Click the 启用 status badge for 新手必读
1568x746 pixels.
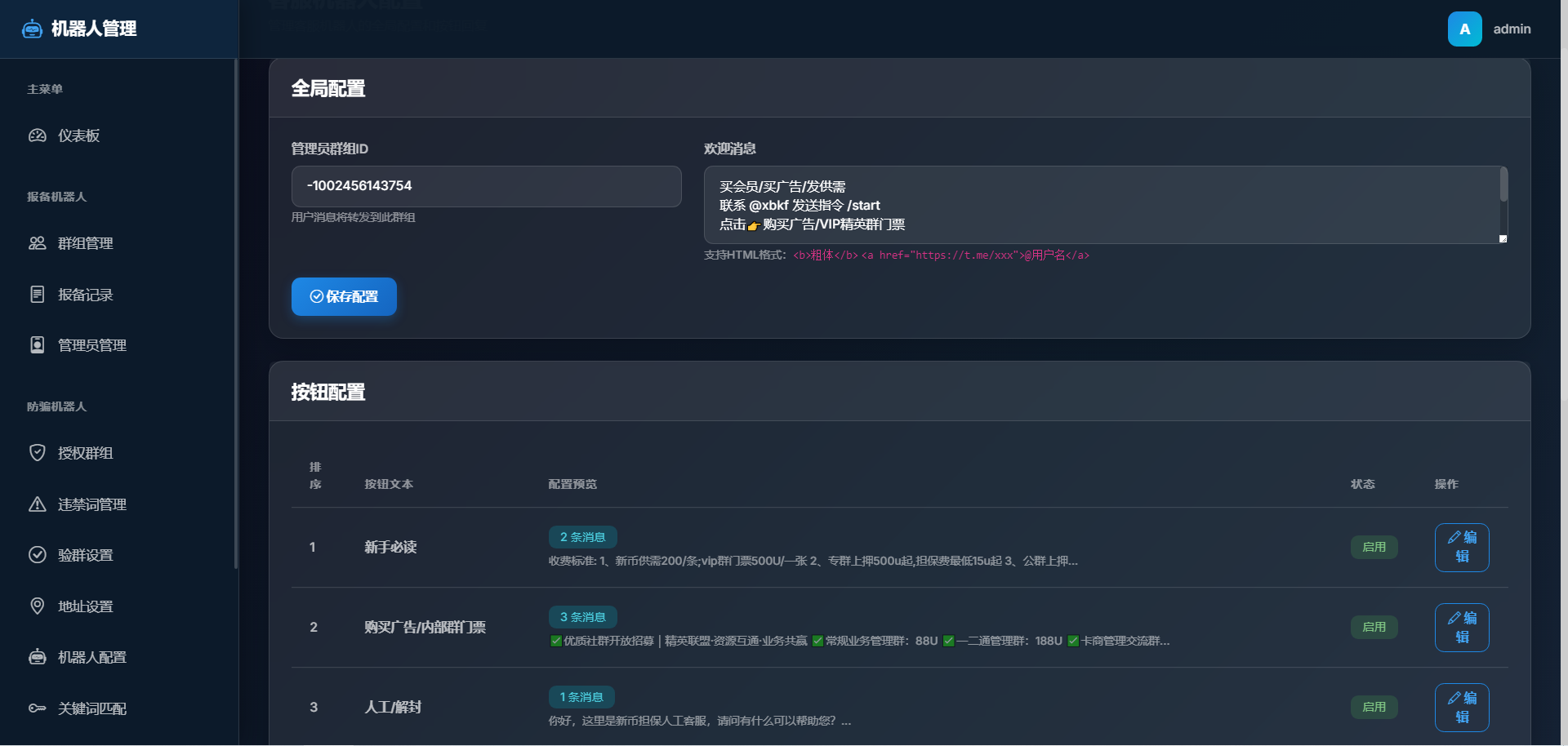[x=1374, y=548]
